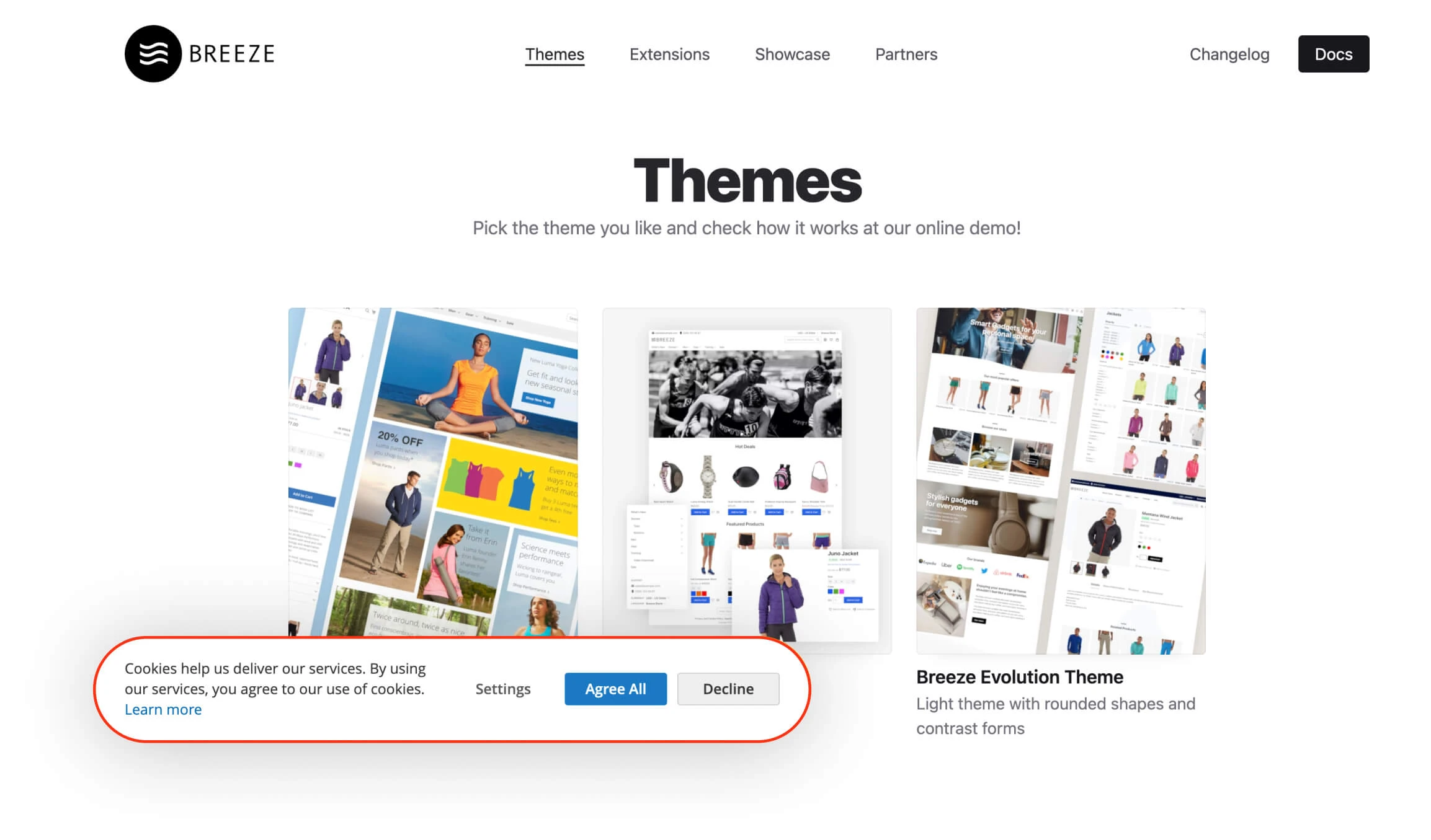Click Learn more cookie policy link
The height and width of the screenshot is (840, 1431).
[x=163, y=709]
